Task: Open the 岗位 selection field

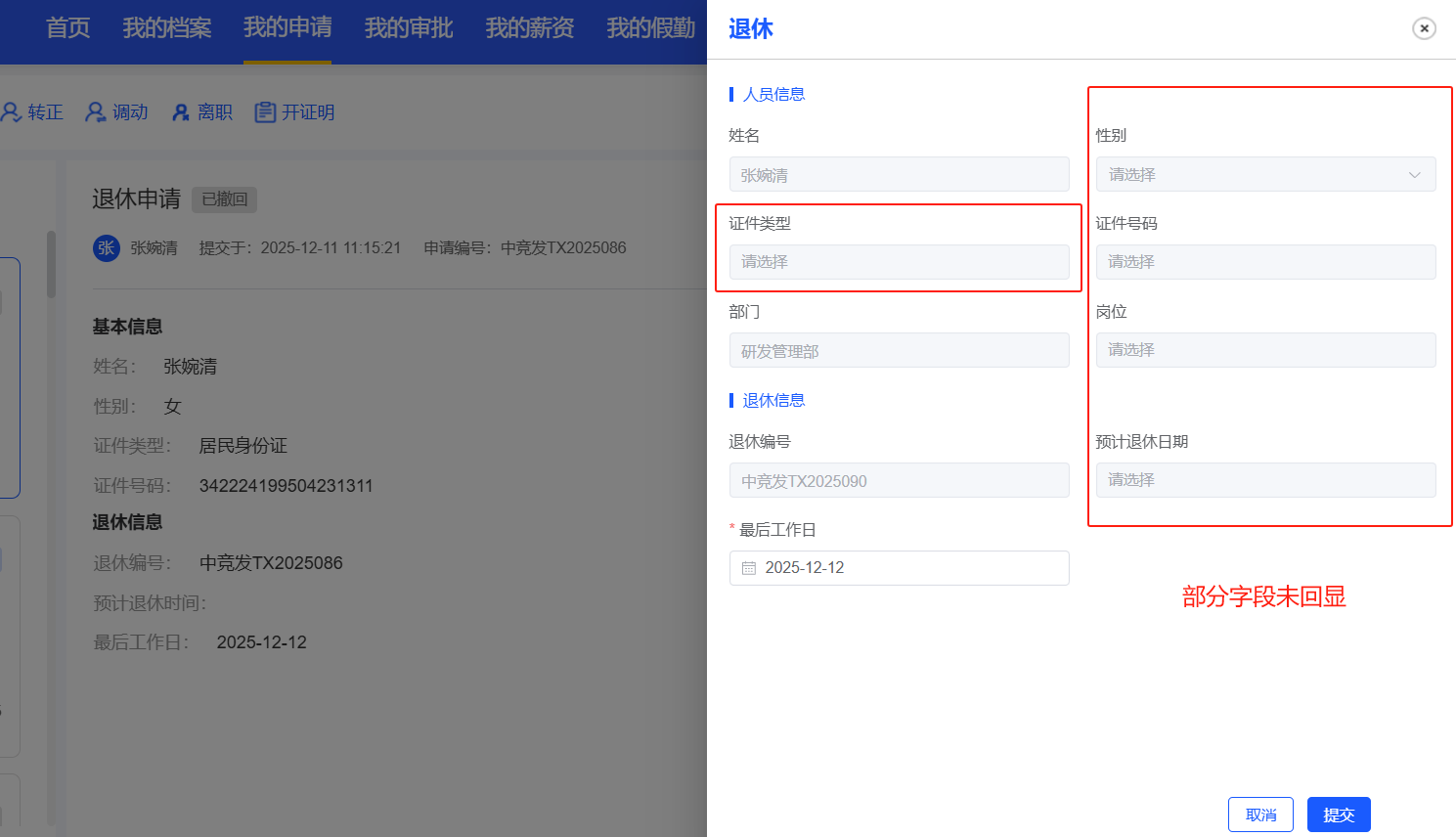Action: (1265, 350)
